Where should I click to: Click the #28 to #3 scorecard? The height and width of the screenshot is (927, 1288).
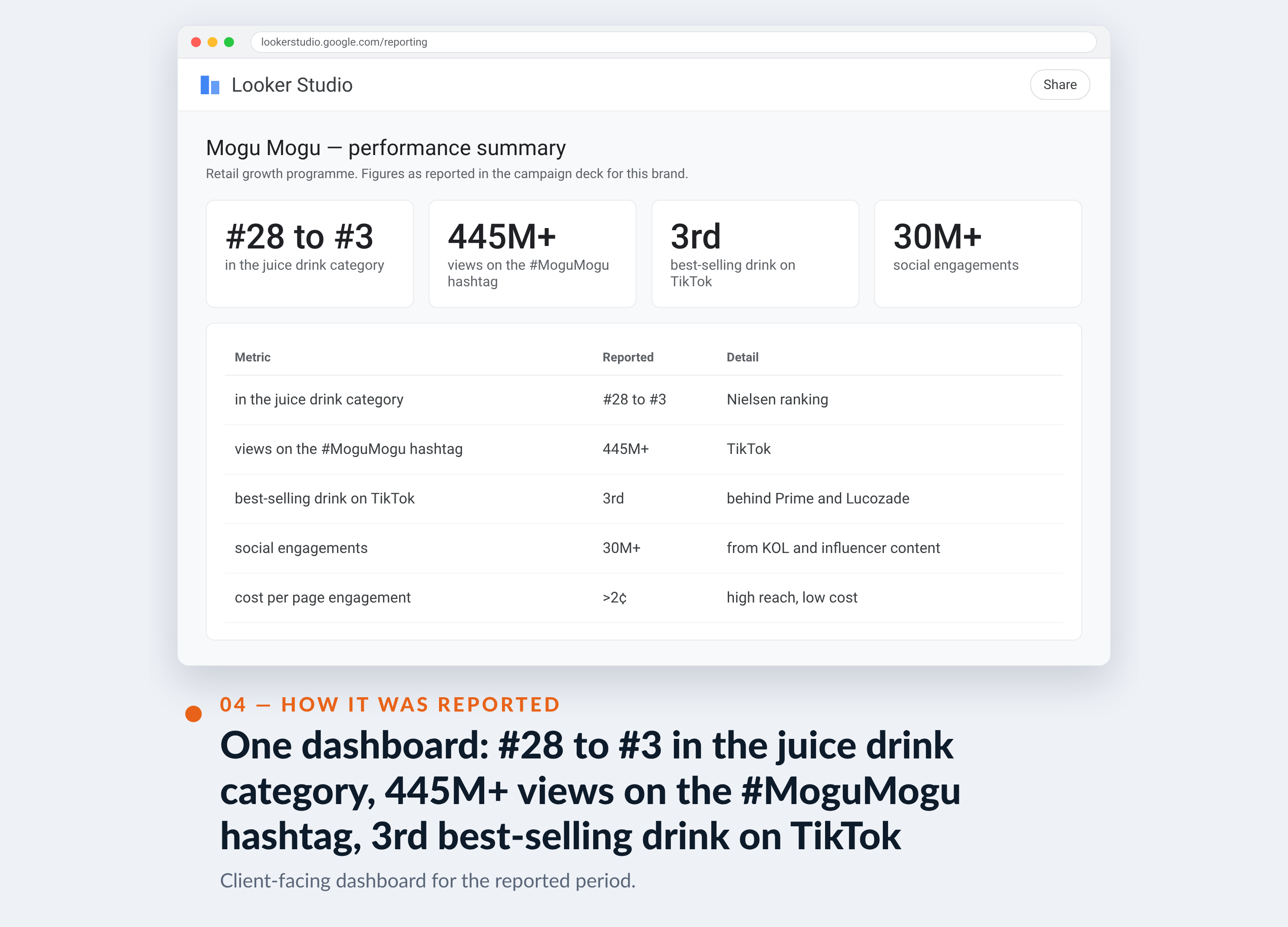[x=310, y=253]
